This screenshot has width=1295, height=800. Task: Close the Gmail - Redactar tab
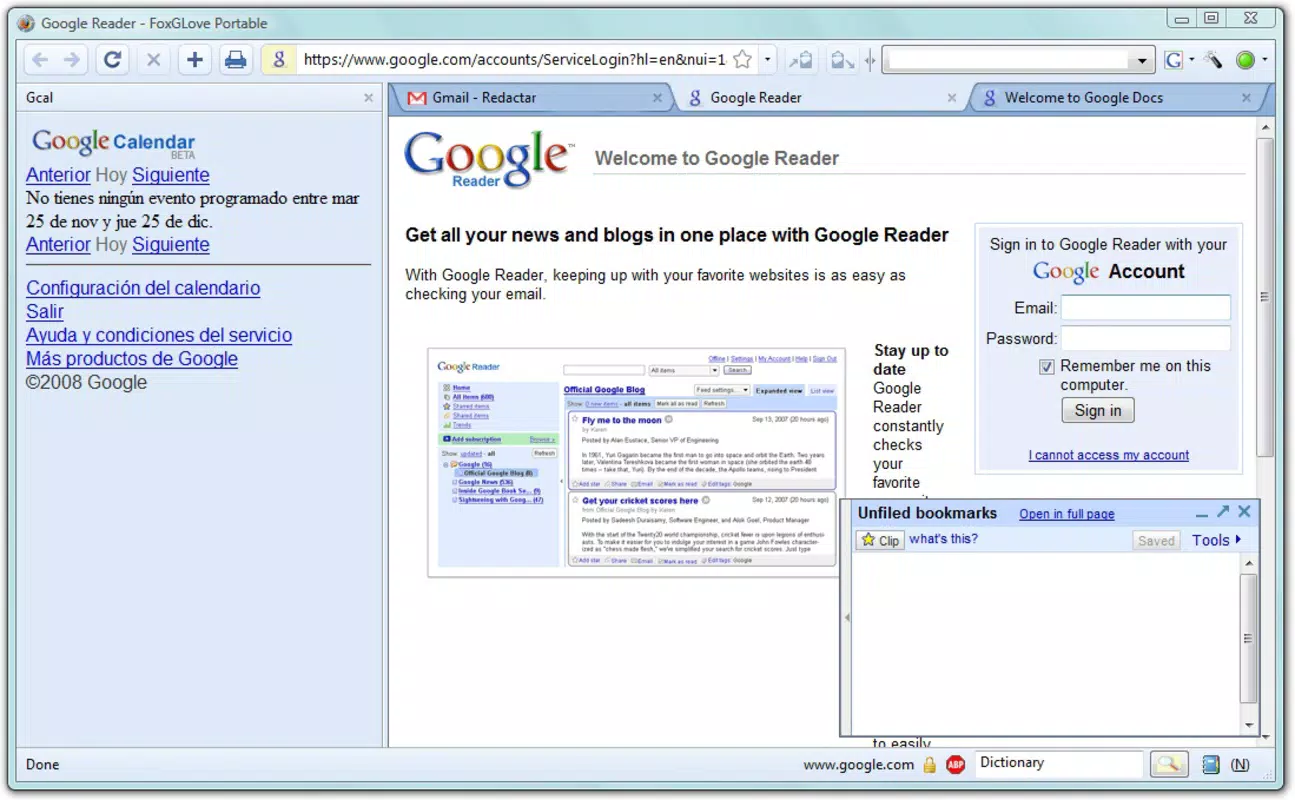point(657,98)
